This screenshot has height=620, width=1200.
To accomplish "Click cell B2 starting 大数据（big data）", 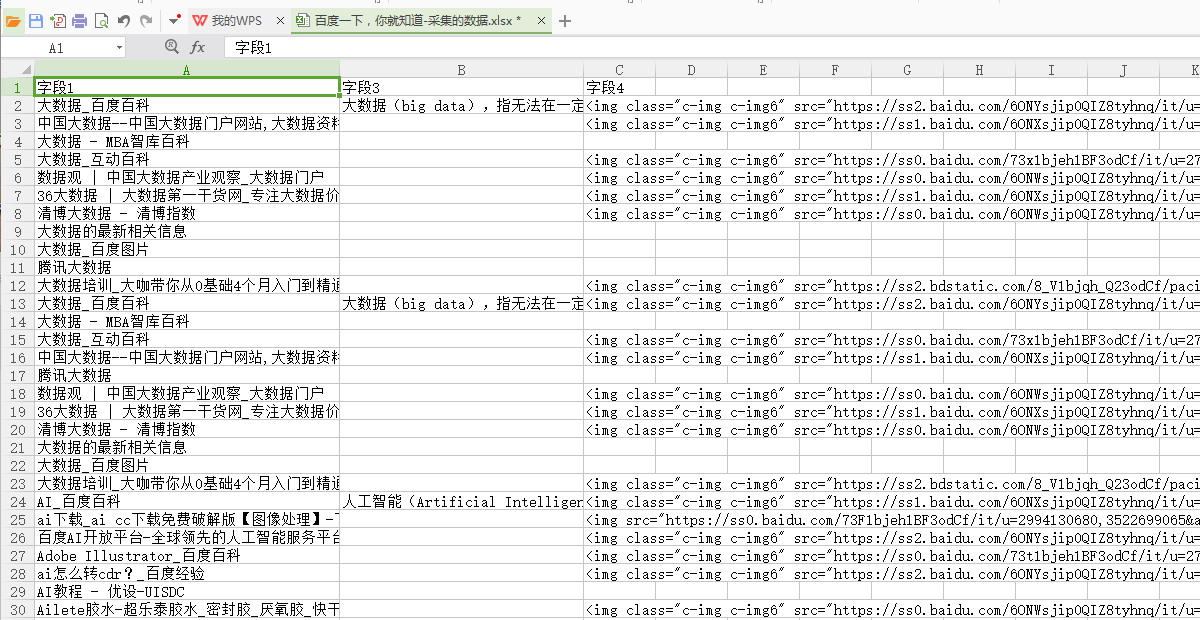I will [462, 105].
